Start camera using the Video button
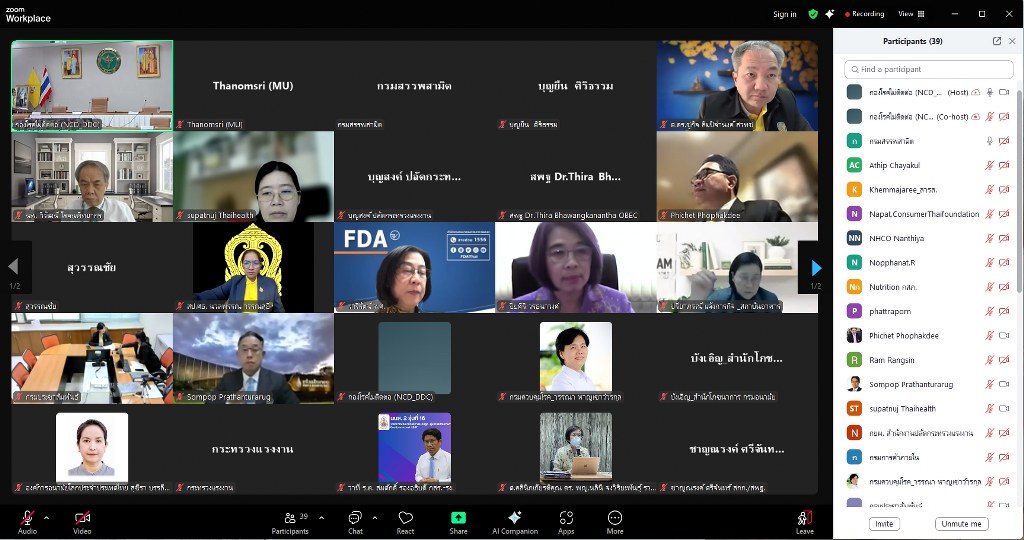This screenshot has width=1024, height=540. click(82, 522)
